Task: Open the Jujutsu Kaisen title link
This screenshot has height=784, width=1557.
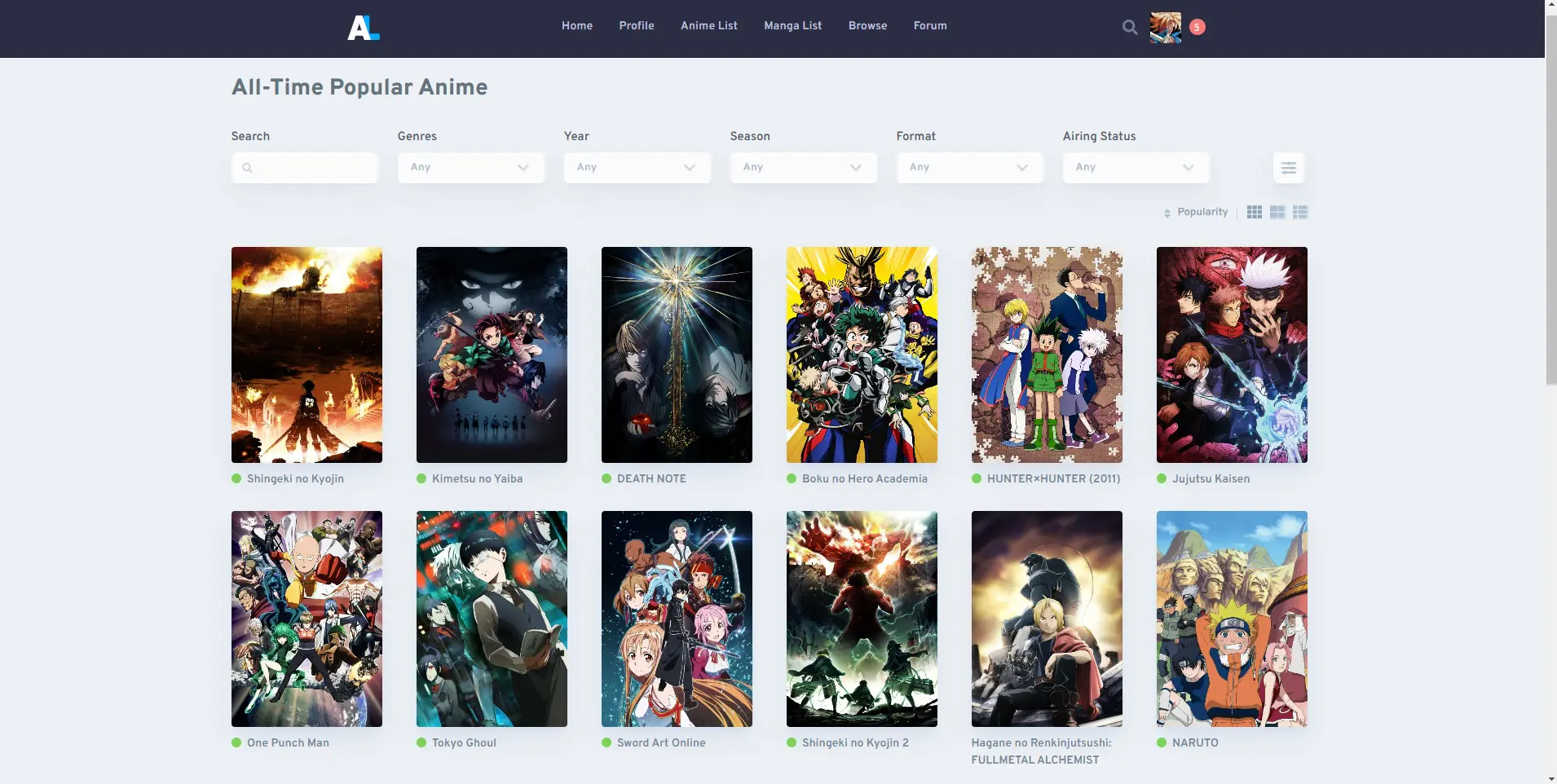Action: pyautogui.click(x=1211, y=479)
